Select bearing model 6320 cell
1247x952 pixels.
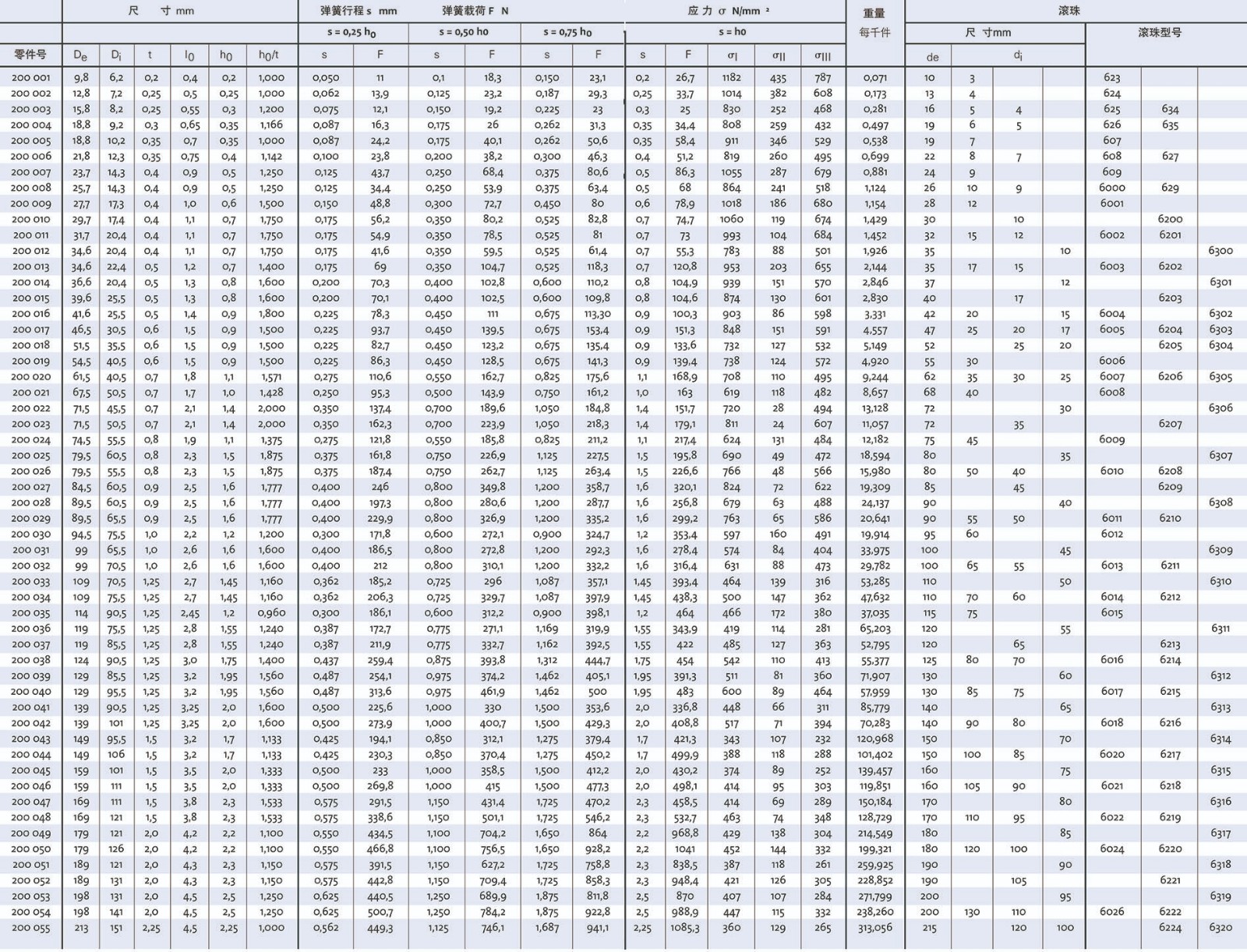click(x=1220, y=928)
